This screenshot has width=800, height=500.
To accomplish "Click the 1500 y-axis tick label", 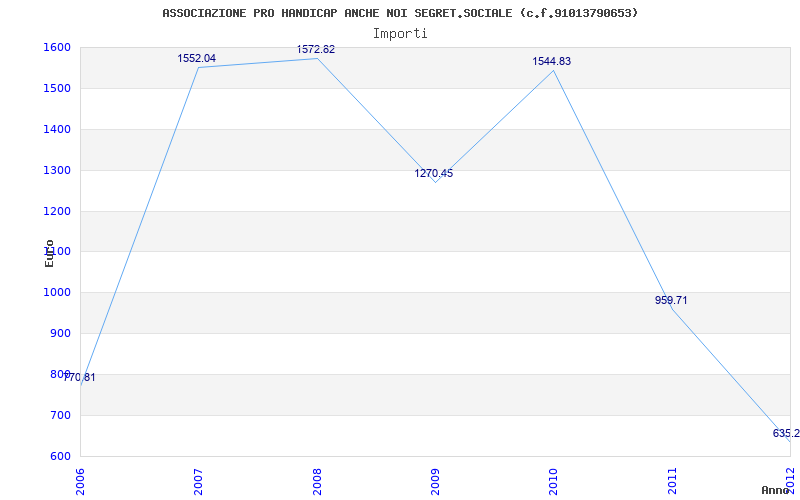I will coord(59,88).
